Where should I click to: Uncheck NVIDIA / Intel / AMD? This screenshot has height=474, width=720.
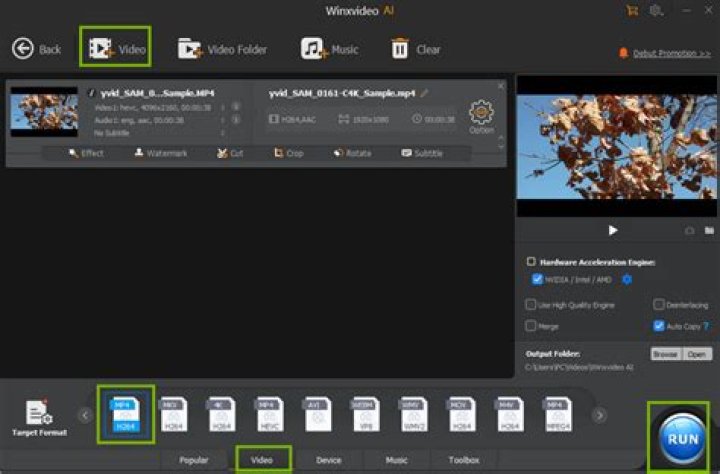pos(537,279)
